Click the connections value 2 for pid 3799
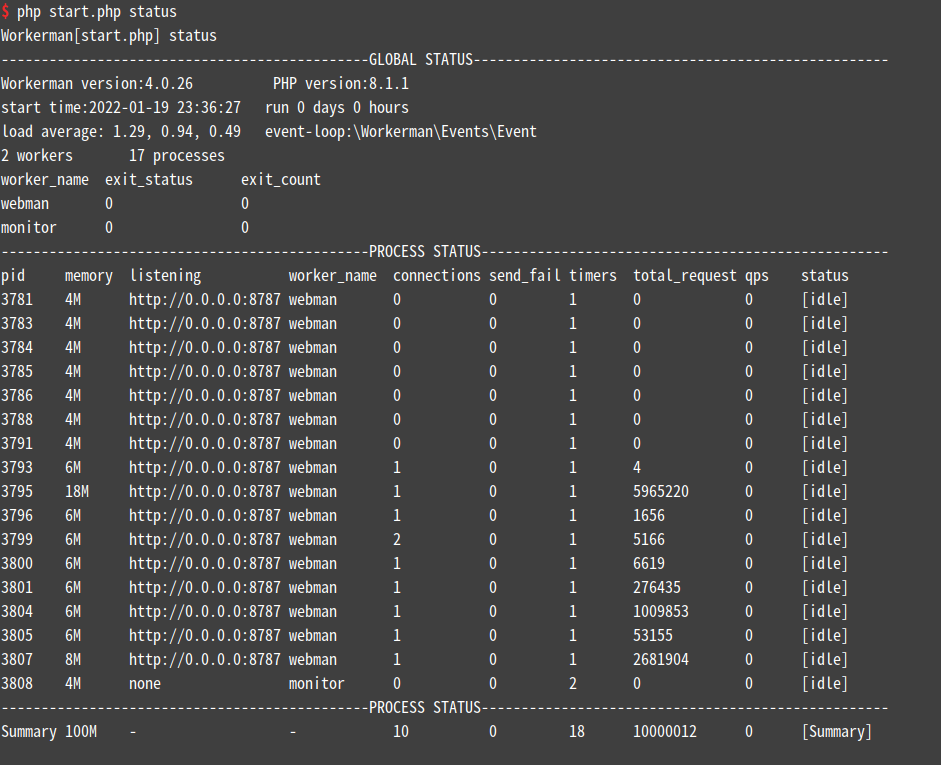Viewport: 941px width, 765px height. 397,540
